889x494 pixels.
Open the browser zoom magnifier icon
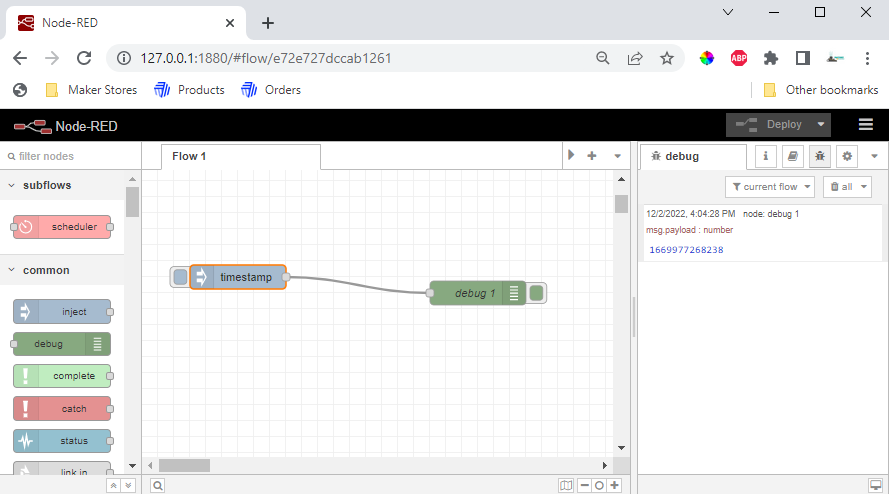click(x=603, y=58)
